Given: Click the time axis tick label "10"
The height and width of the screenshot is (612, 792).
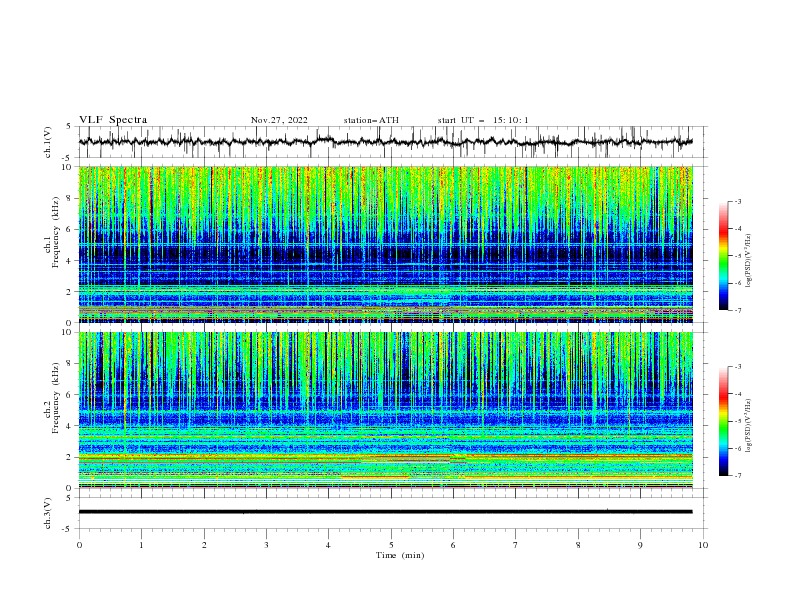Looking at the screenshot, I should coord(703,545).
